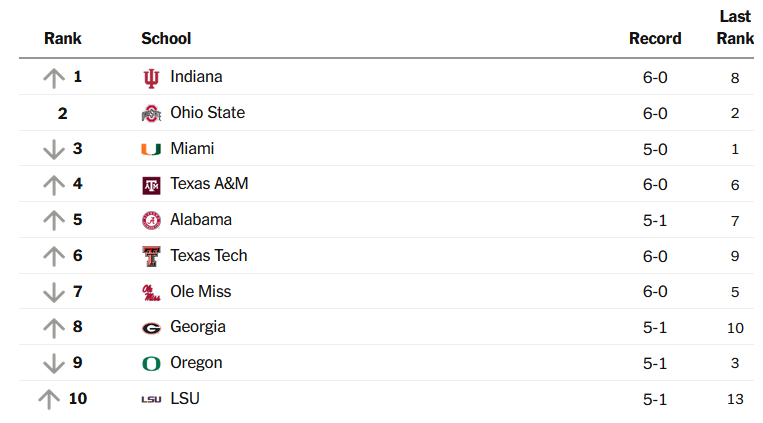This screenshot has width=763, height=423.
Task: Click the Texas A&M logo
Action: click(x=151, y=185)
